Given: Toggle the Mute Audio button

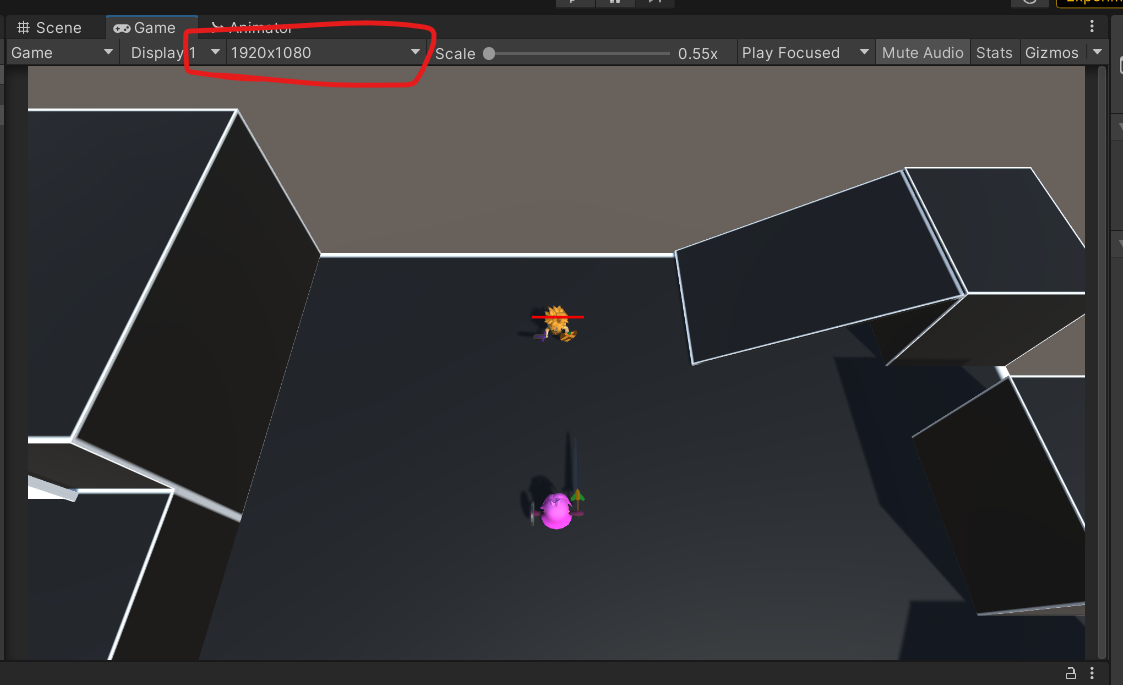Looking at the screenshot, I should [x=922, y=53].
